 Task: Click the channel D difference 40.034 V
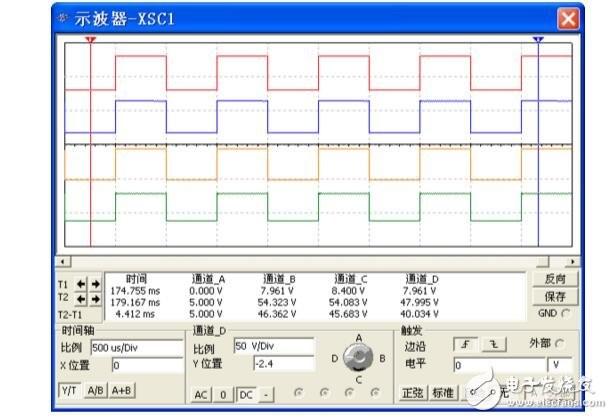pos(419,314)
